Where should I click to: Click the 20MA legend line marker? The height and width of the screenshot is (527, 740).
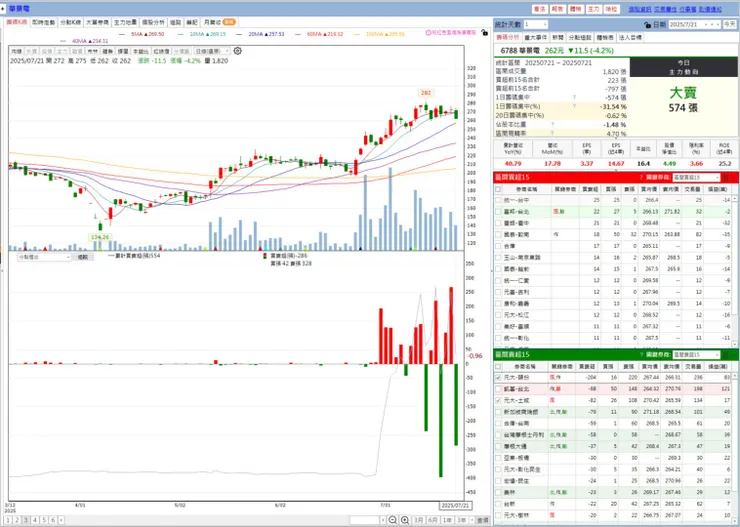pos(239,34)
